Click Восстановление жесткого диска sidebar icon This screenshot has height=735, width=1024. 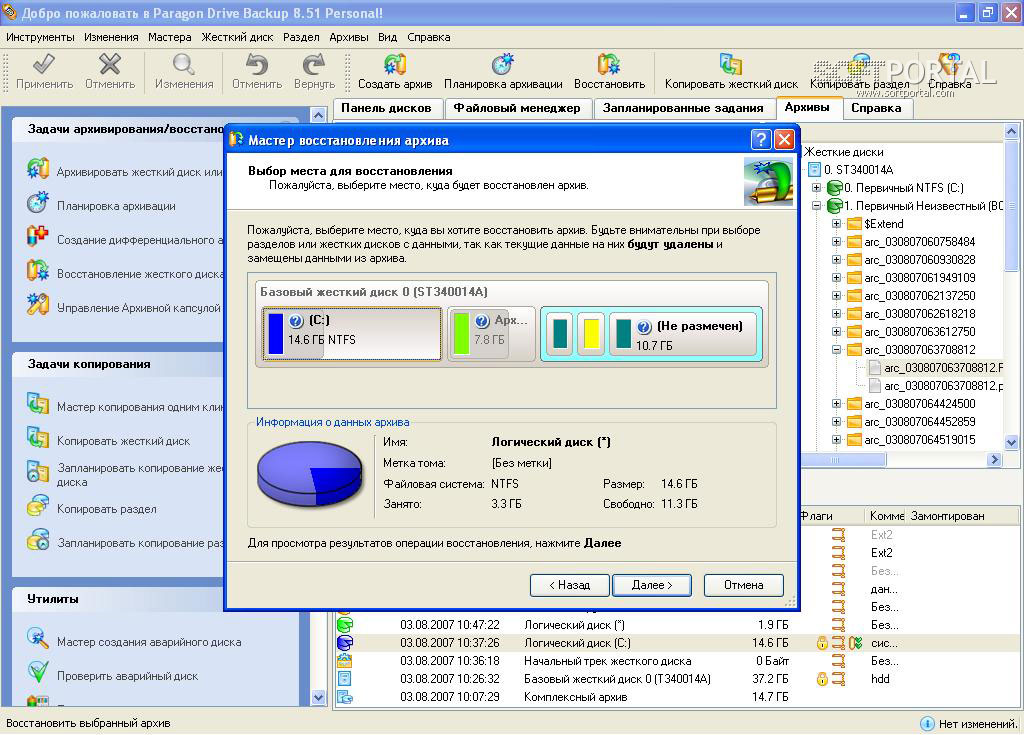[x=38, y=270]
